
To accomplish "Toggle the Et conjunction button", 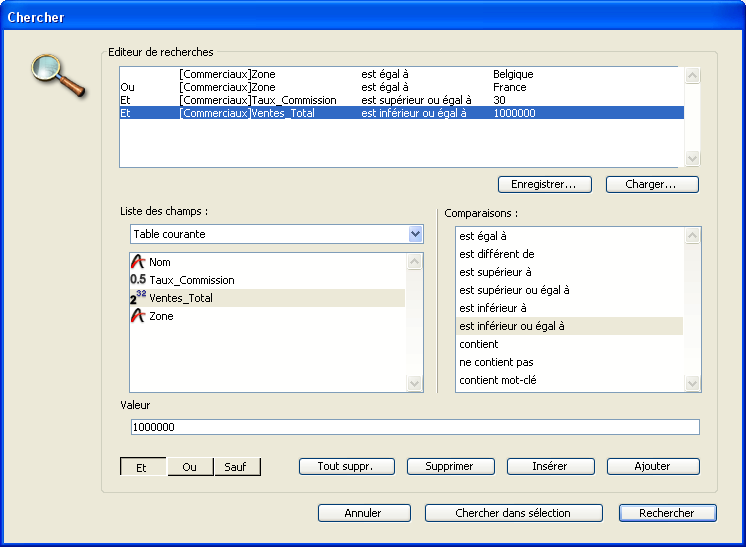I will (143, 467).
